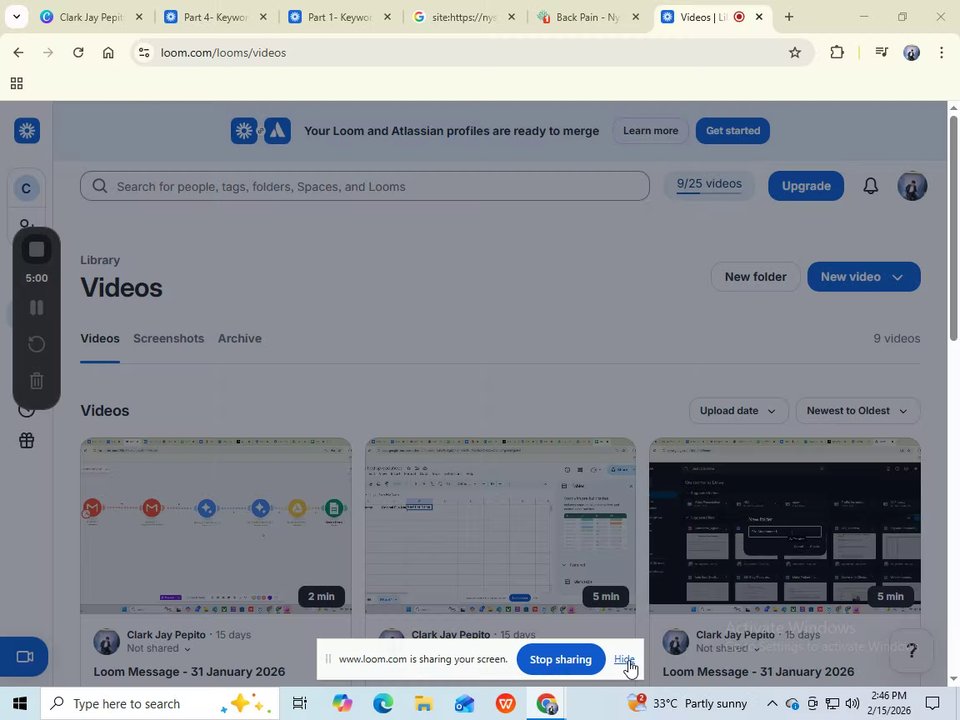This screenshot has height=720, width=960.
Task: Switch to the Screenshots tab
Action: (x=168, y=339)
